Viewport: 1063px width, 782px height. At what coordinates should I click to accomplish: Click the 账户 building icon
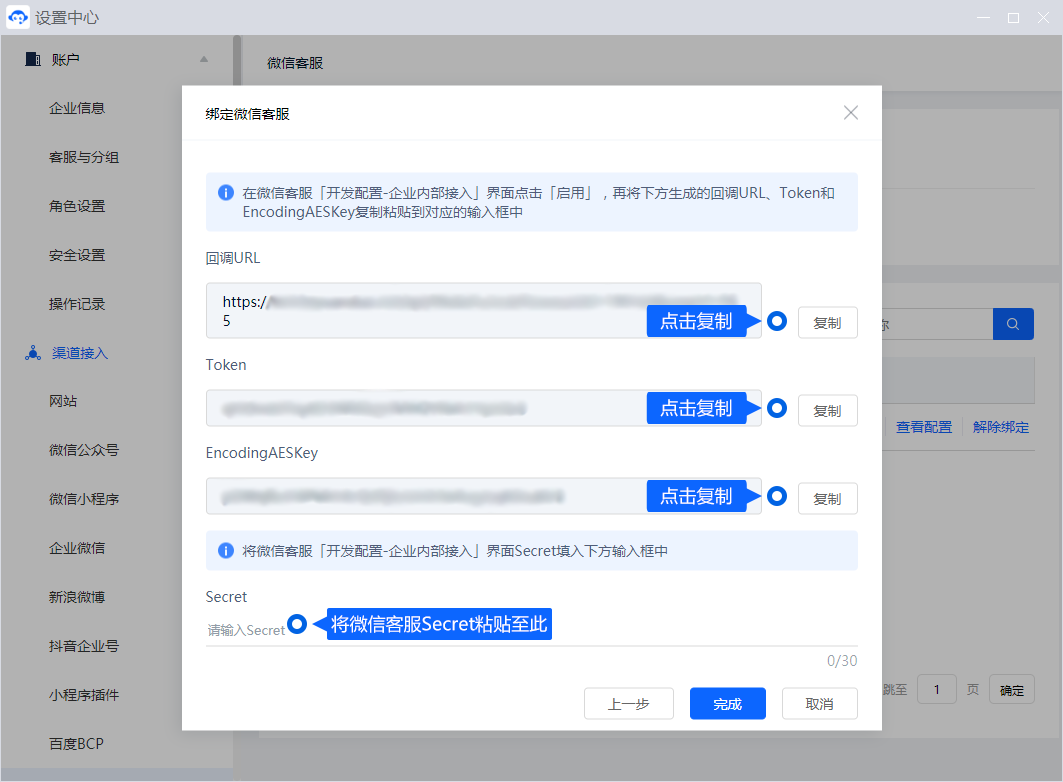[x=33, y=59]
